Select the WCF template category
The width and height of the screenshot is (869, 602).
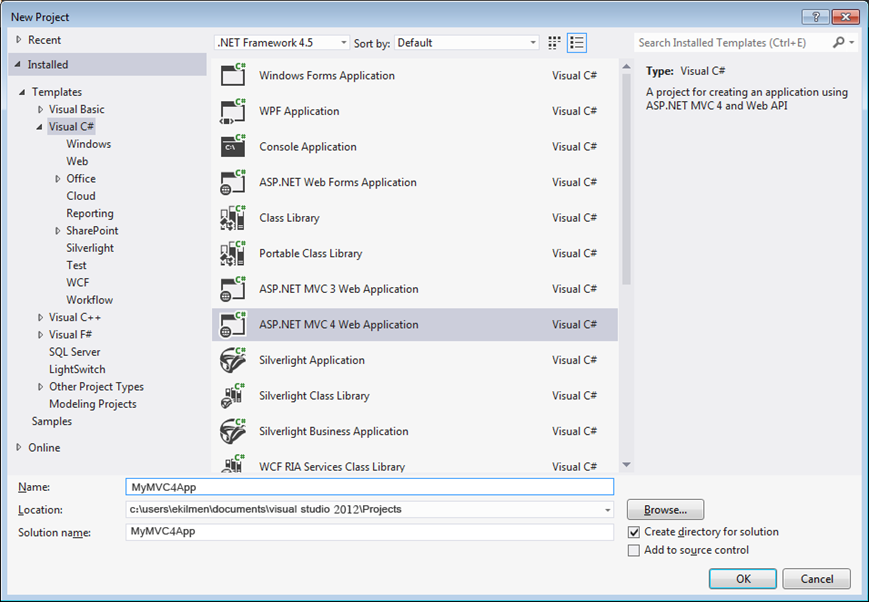(78, 283)
